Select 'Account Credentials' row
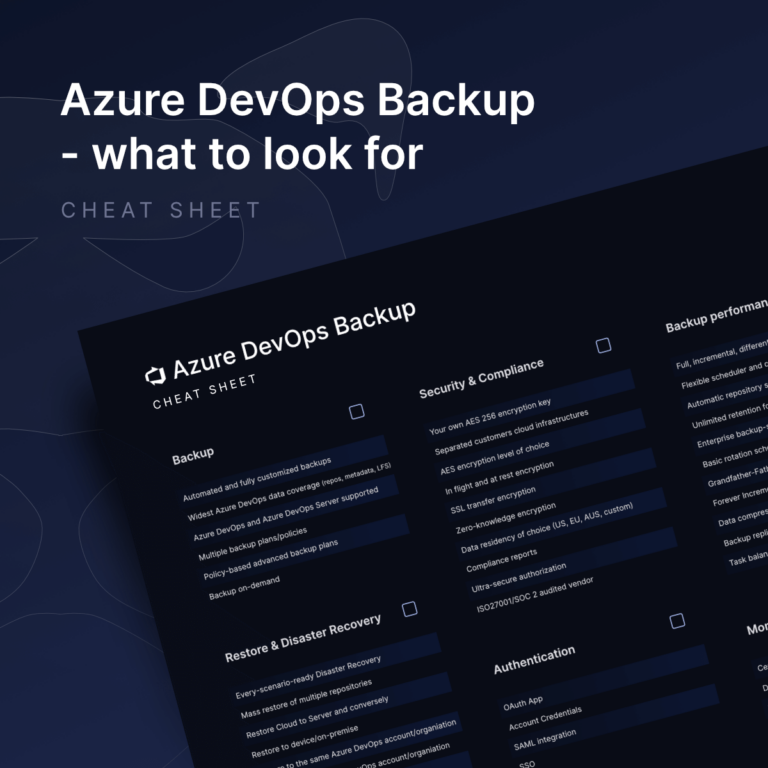The height and width of the screenshot is (768, 768). point(545,718)
